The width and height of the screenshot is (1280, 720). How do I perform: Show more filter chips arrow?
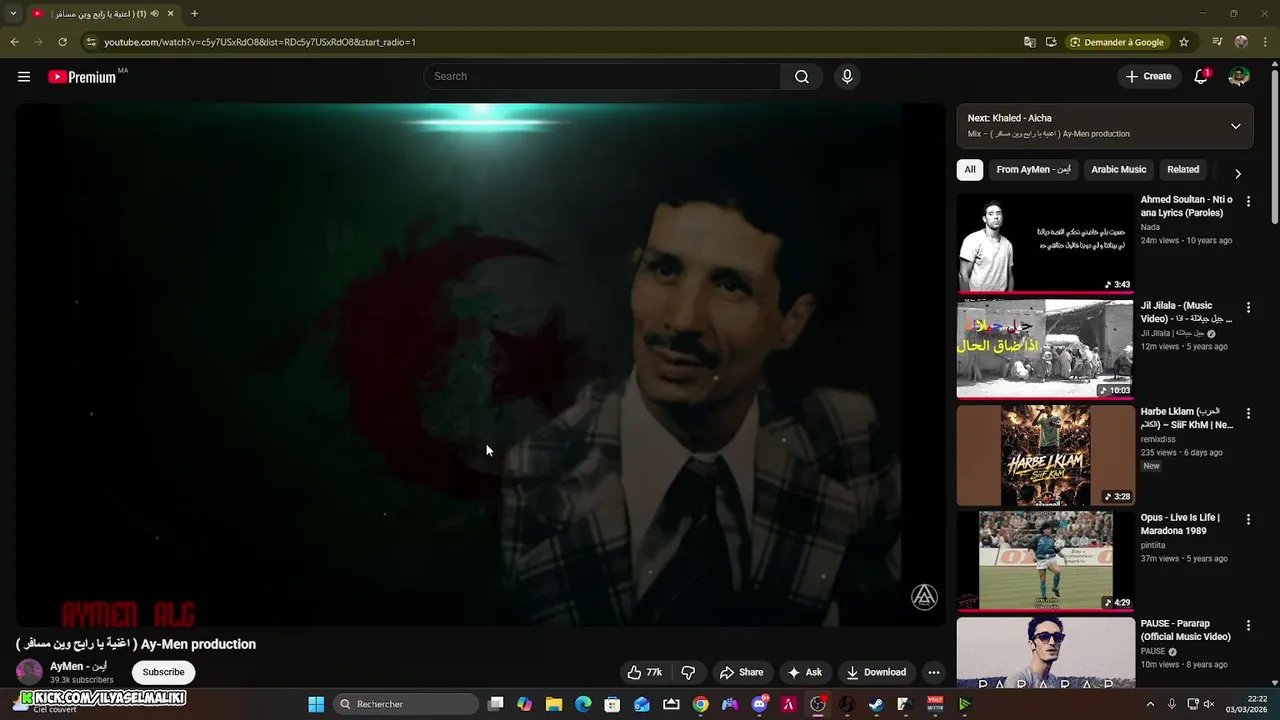pos(1238,173)
